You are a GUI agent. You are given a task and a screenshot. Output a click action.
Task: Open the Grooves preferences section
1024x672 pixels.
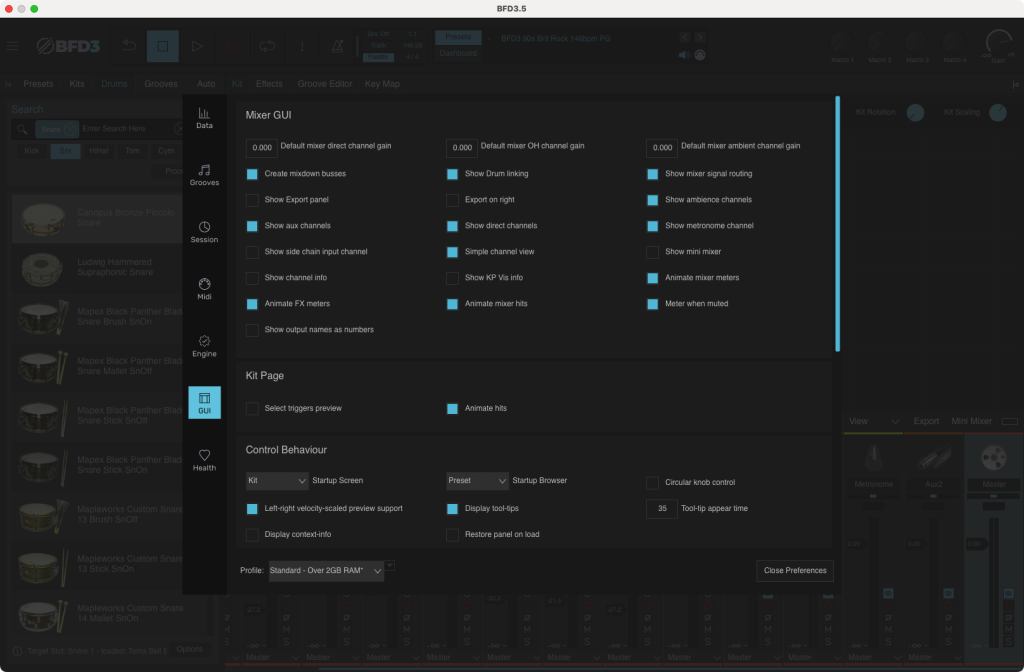pos(204,175)
